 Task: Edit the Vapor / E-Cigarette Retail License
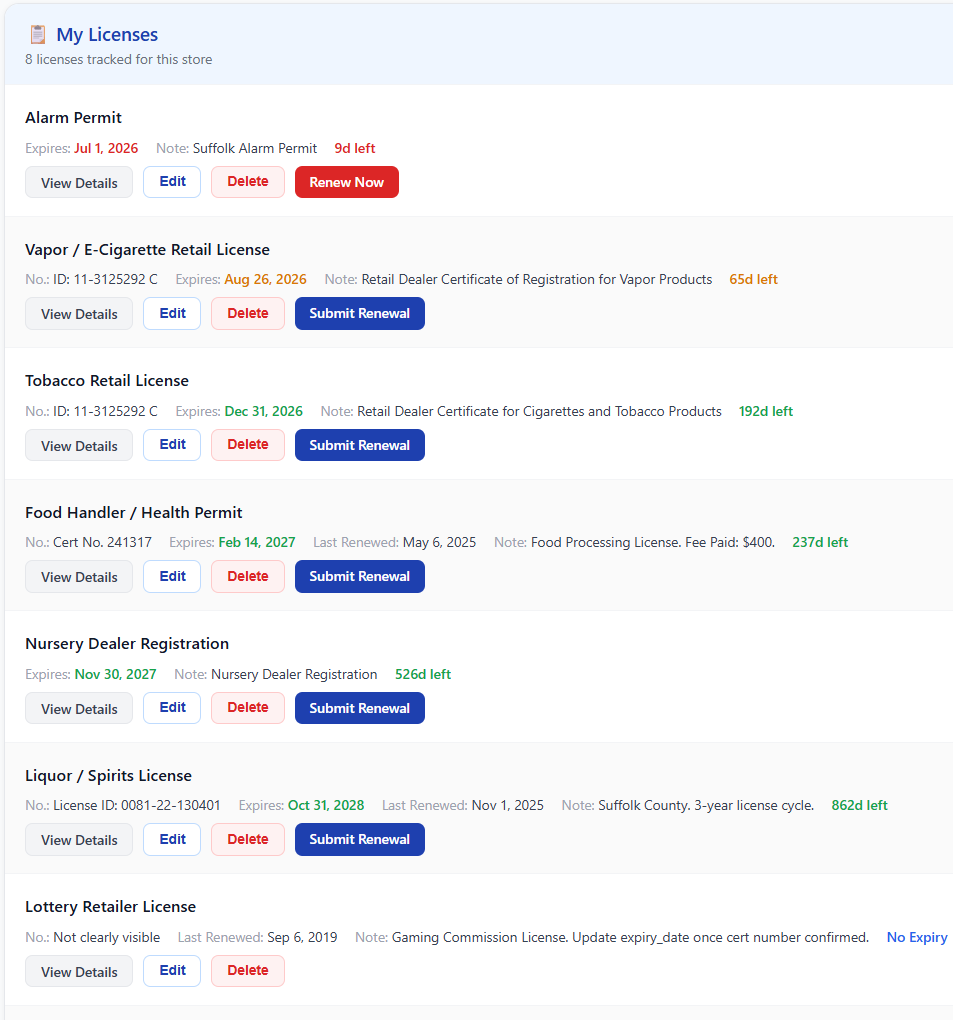172,314
